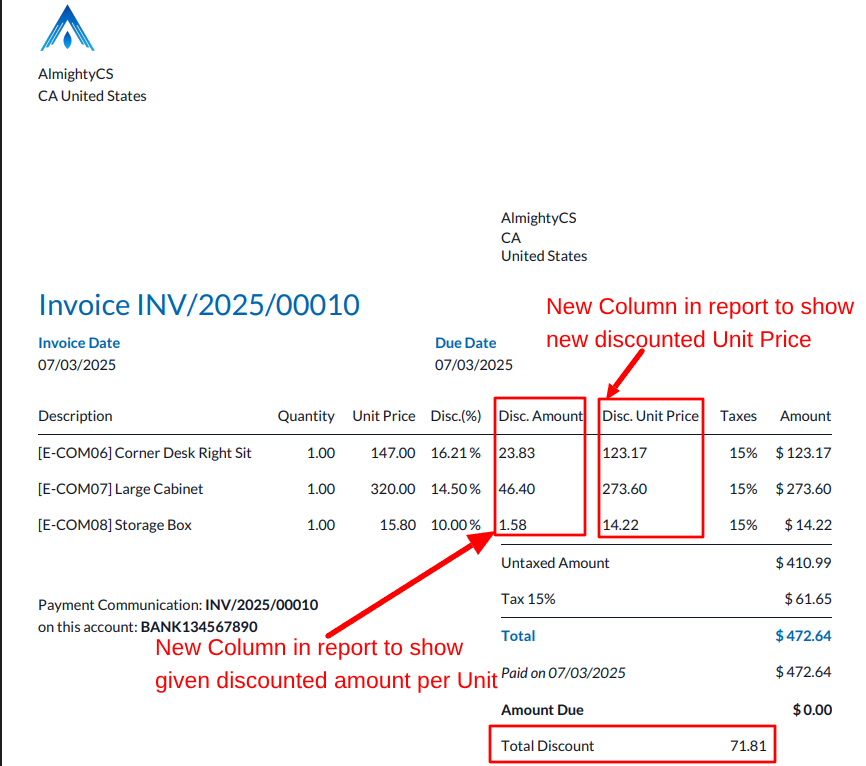Viewport: 866px width, 766px height.
Task: Select the Corner Desk Right Sit line
Action: (145, 453)
